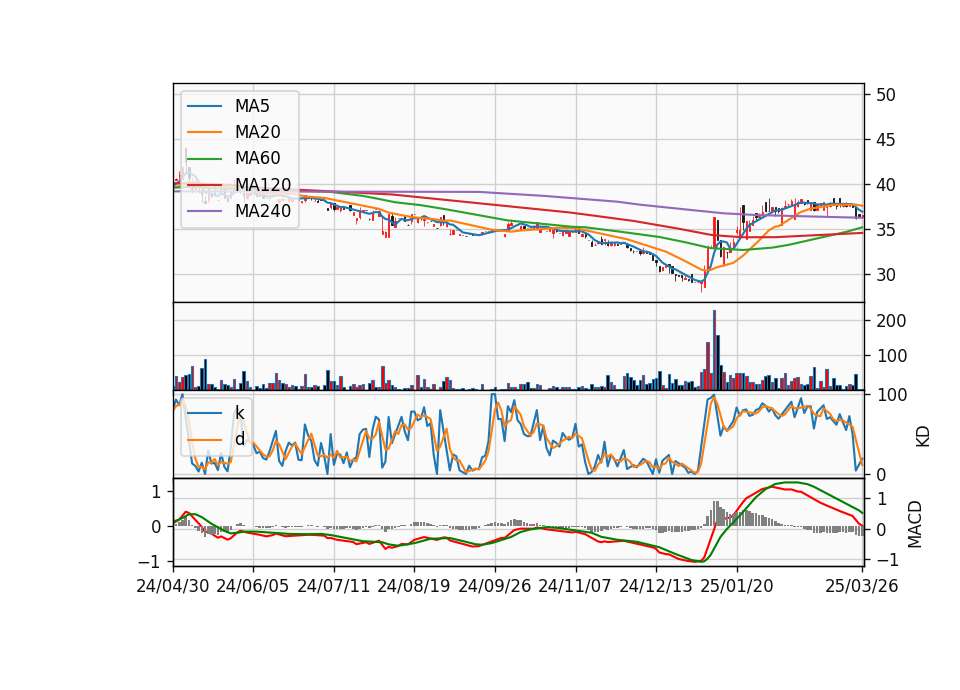Click date label 25/03/26 on x-axis
Image resolution: width=960 pixels, height=690 pixels.
click(862, 586)
